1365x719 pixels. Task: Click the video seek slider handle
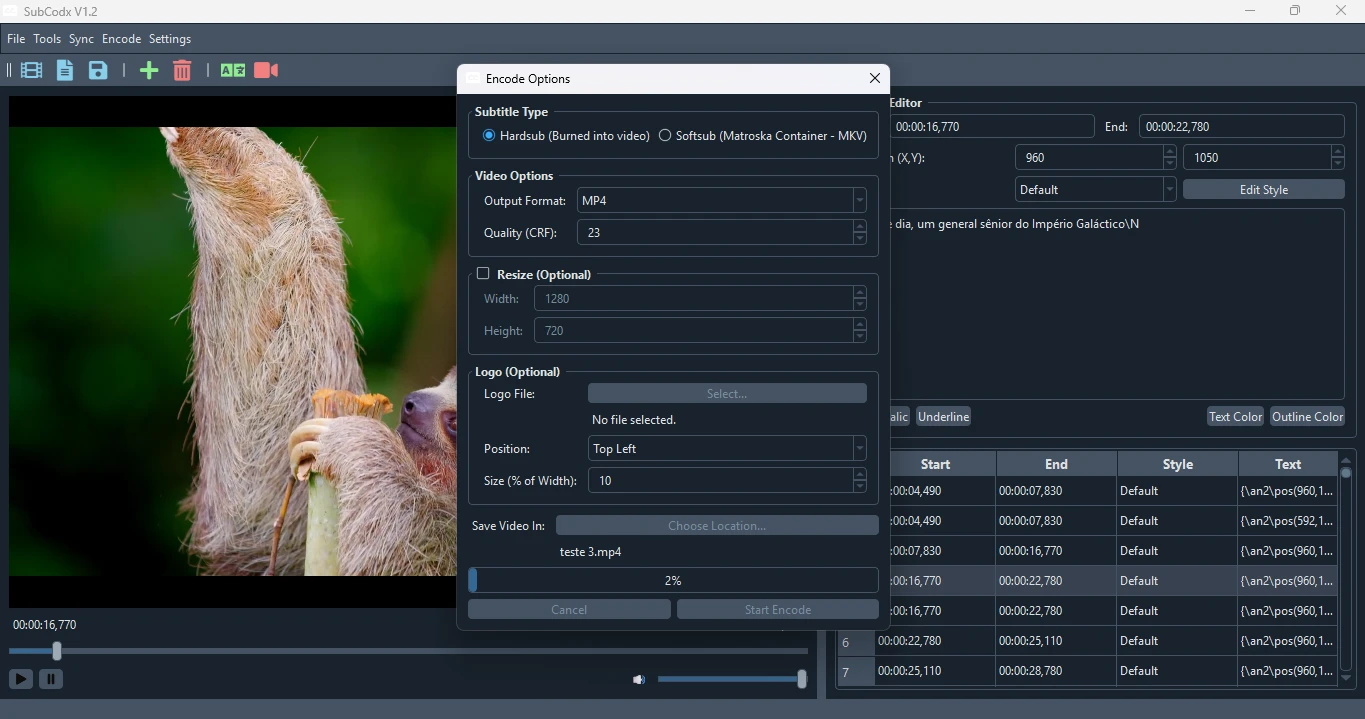click(x=57, y=651)
